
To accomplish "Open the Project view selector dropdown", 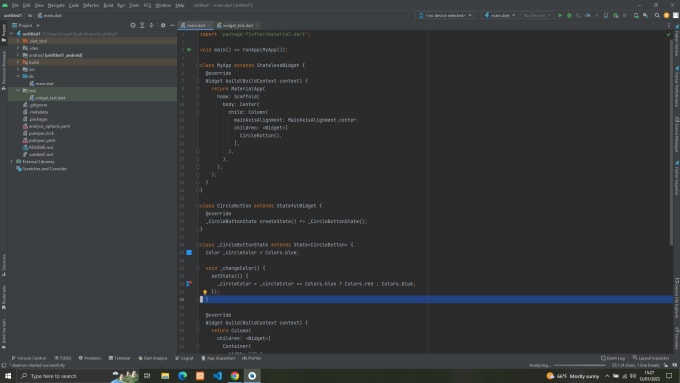I will tap(26, 25).
